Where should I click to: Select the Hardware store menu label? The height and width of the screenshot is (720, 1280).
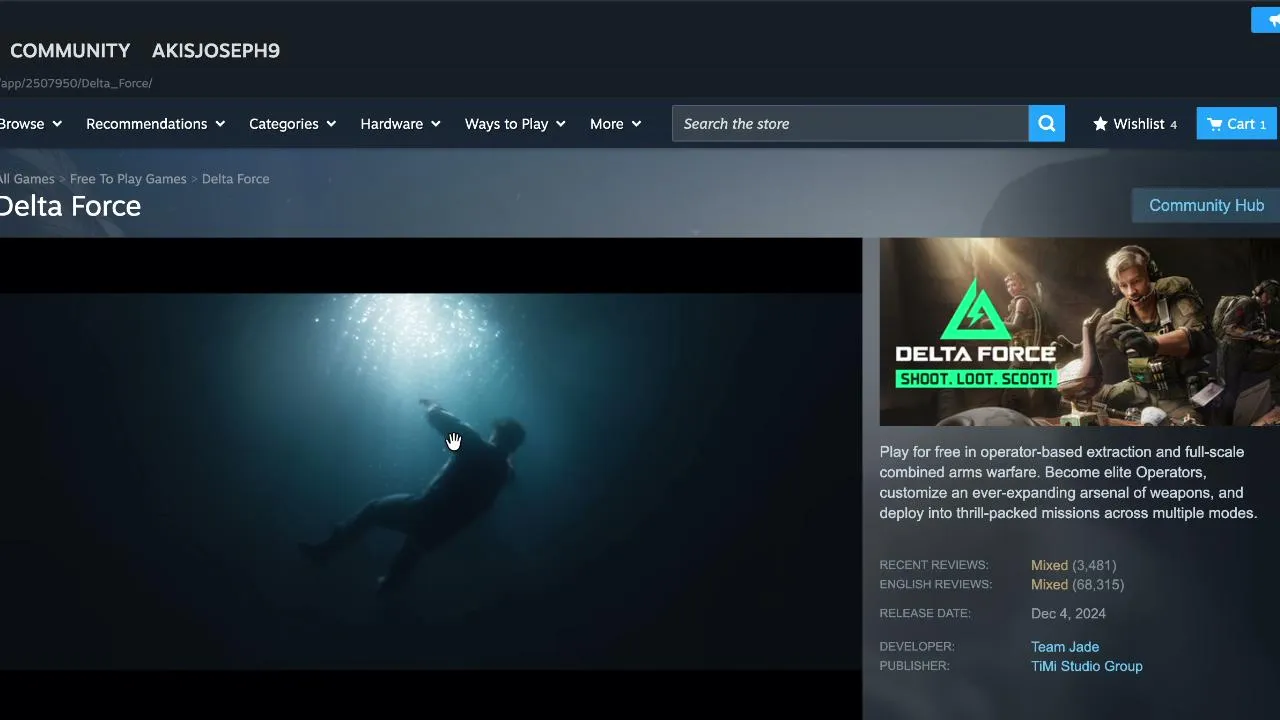[392, 124]
